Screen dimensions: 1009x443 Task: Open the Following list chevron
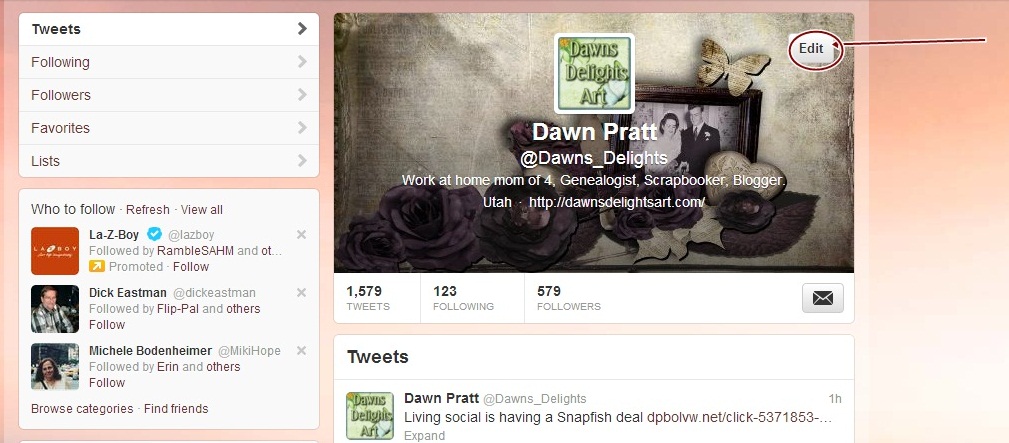[302, 62]
